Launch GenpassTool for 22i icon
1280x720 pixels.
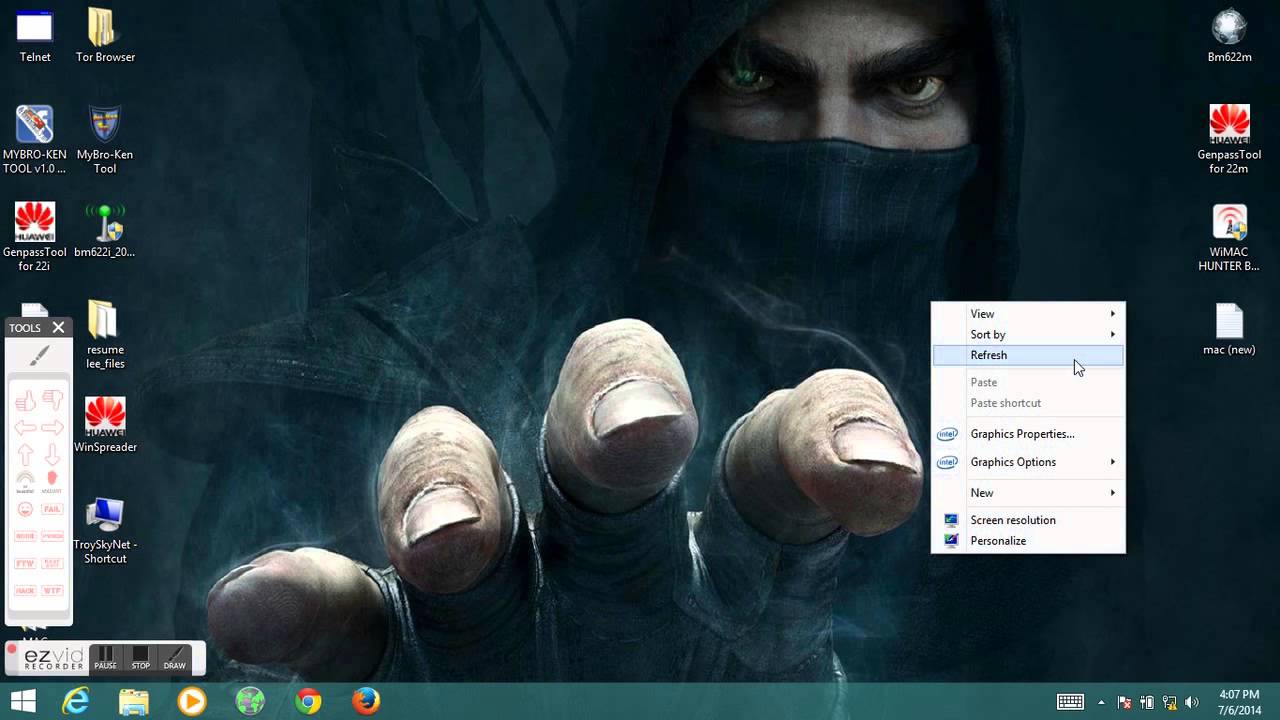point(35,237)
